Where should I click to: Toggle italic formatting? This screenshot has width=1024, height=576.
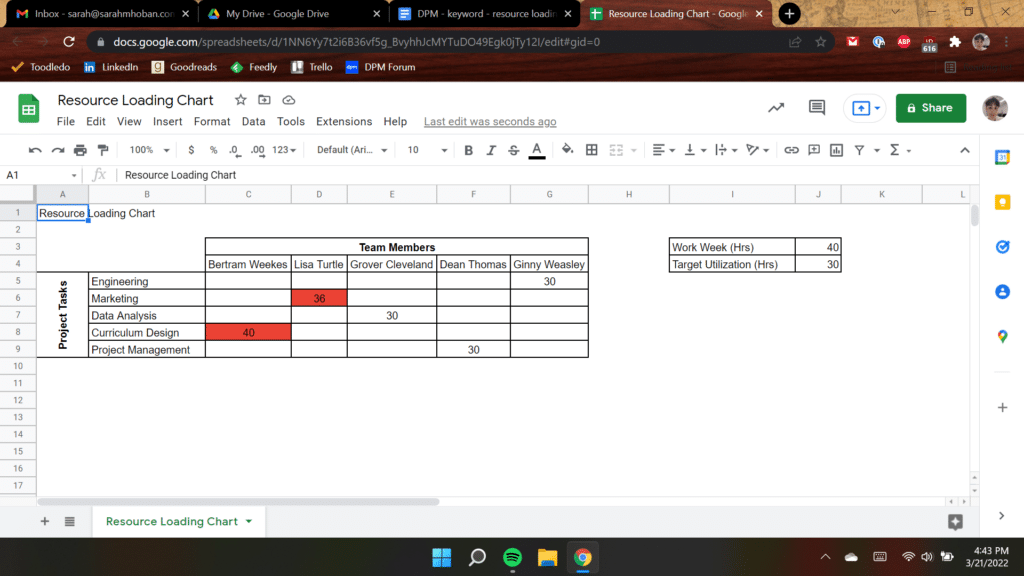(x=491, y=150)
